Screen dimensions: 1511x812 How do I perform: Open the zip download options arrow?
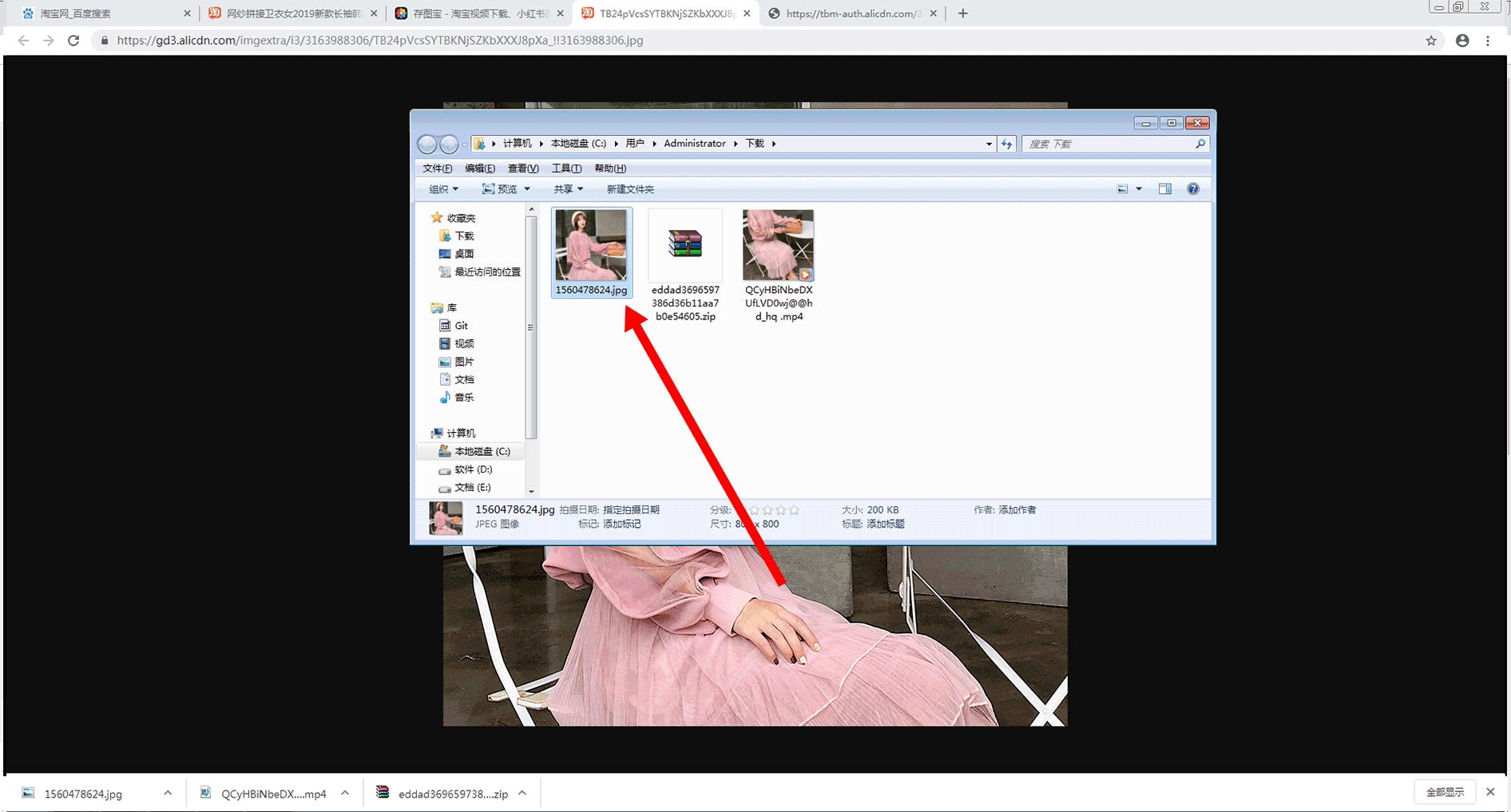tap(522, 793)
